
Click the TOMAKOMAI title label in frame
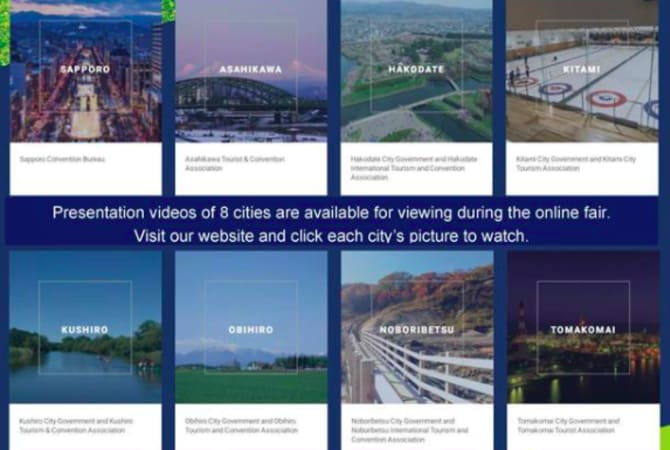pyautogui.click(x=581, y=329)
